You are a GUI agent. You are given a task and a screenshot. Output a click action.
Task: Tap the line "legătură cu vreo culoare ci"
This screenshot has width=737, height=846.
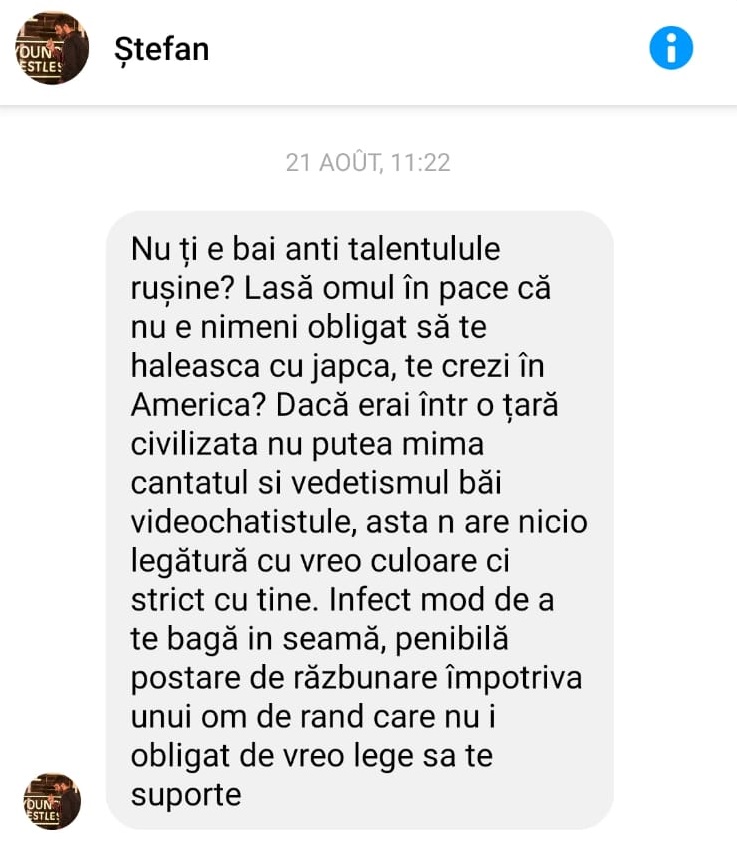coord(320,561)
